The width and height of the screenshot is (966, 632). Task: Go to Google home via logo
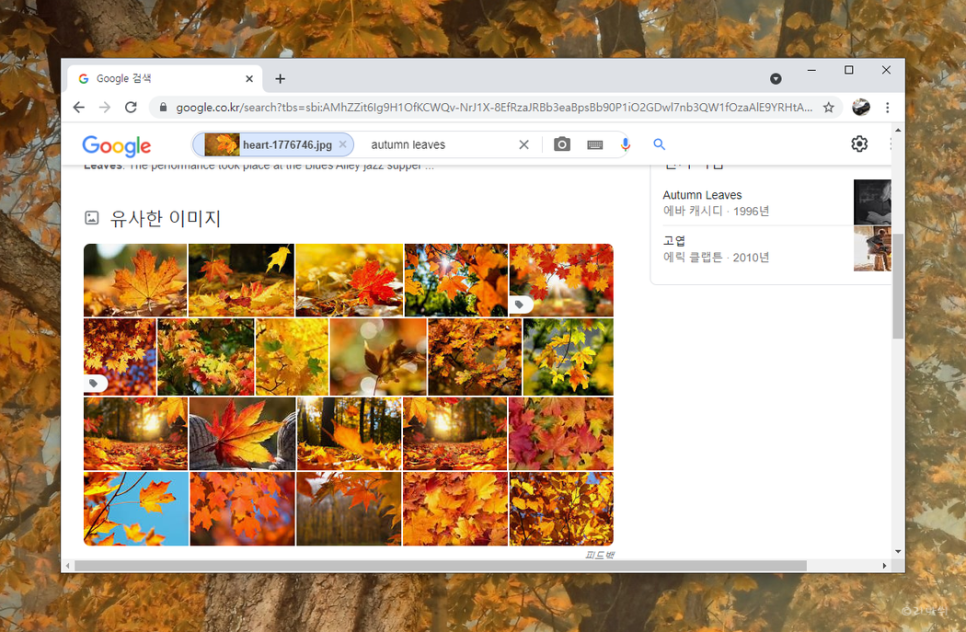(x=116, y=145)
